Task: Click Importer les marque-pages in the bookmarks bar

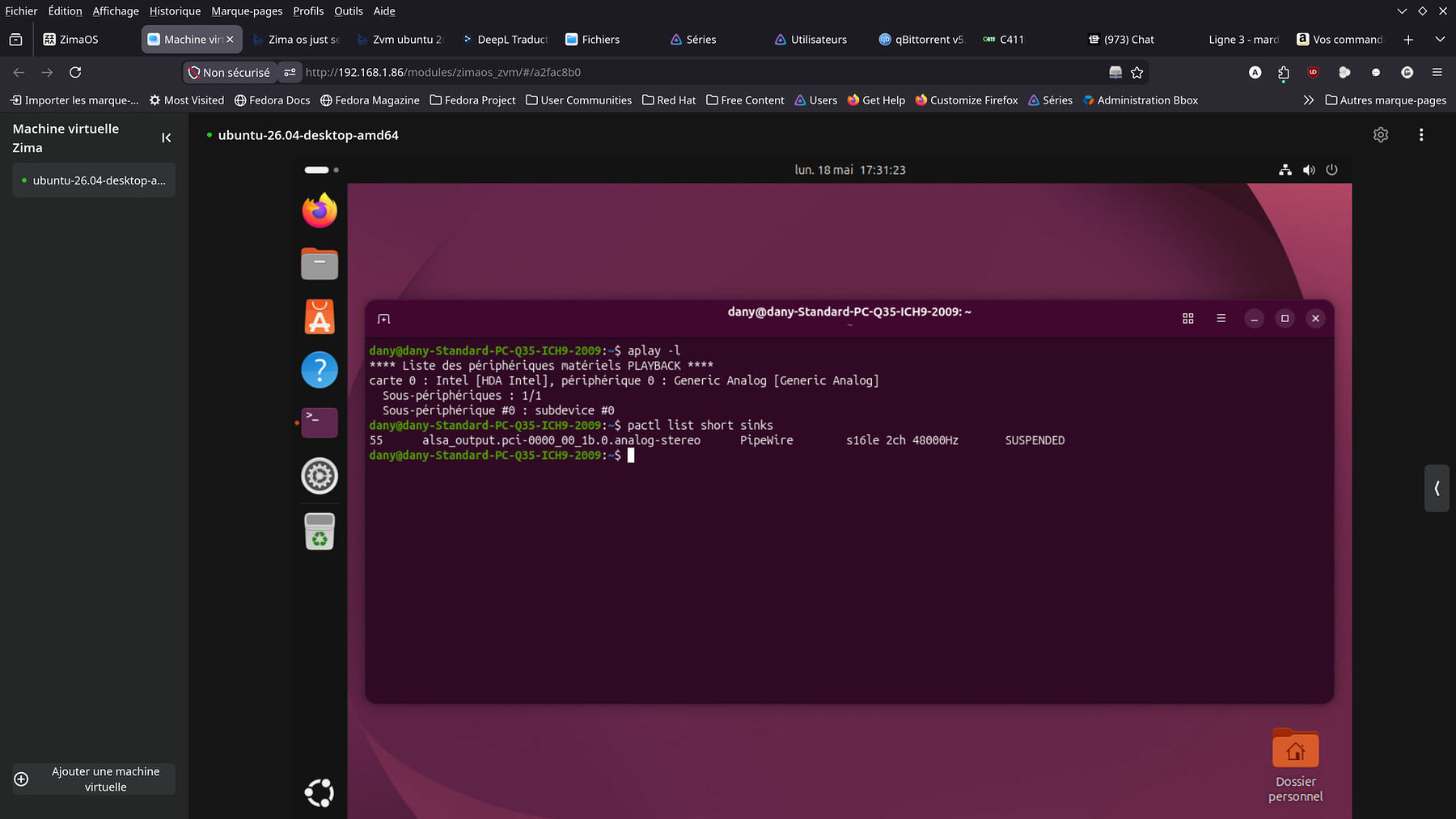Action: click(x=74, y=100)
